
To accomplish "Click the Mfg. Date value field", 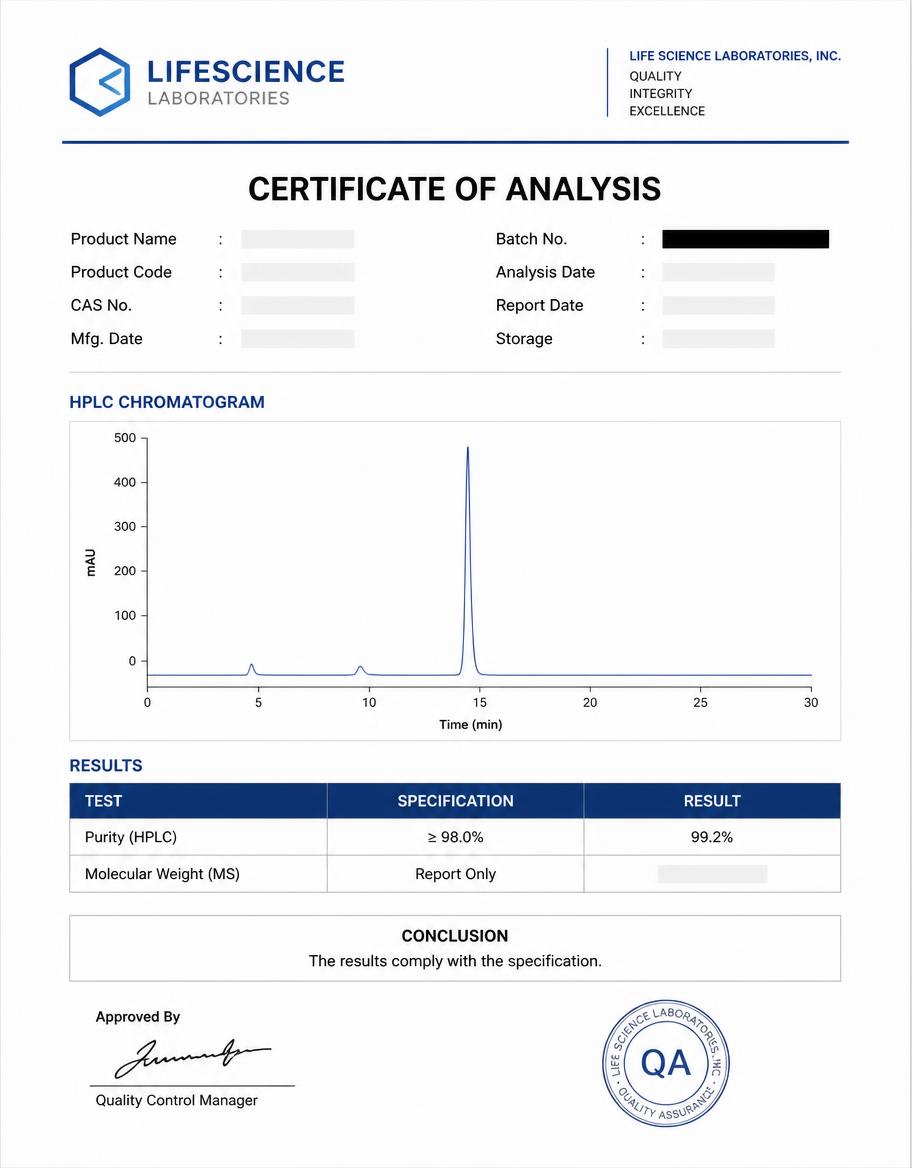I will tap(297, 339).
